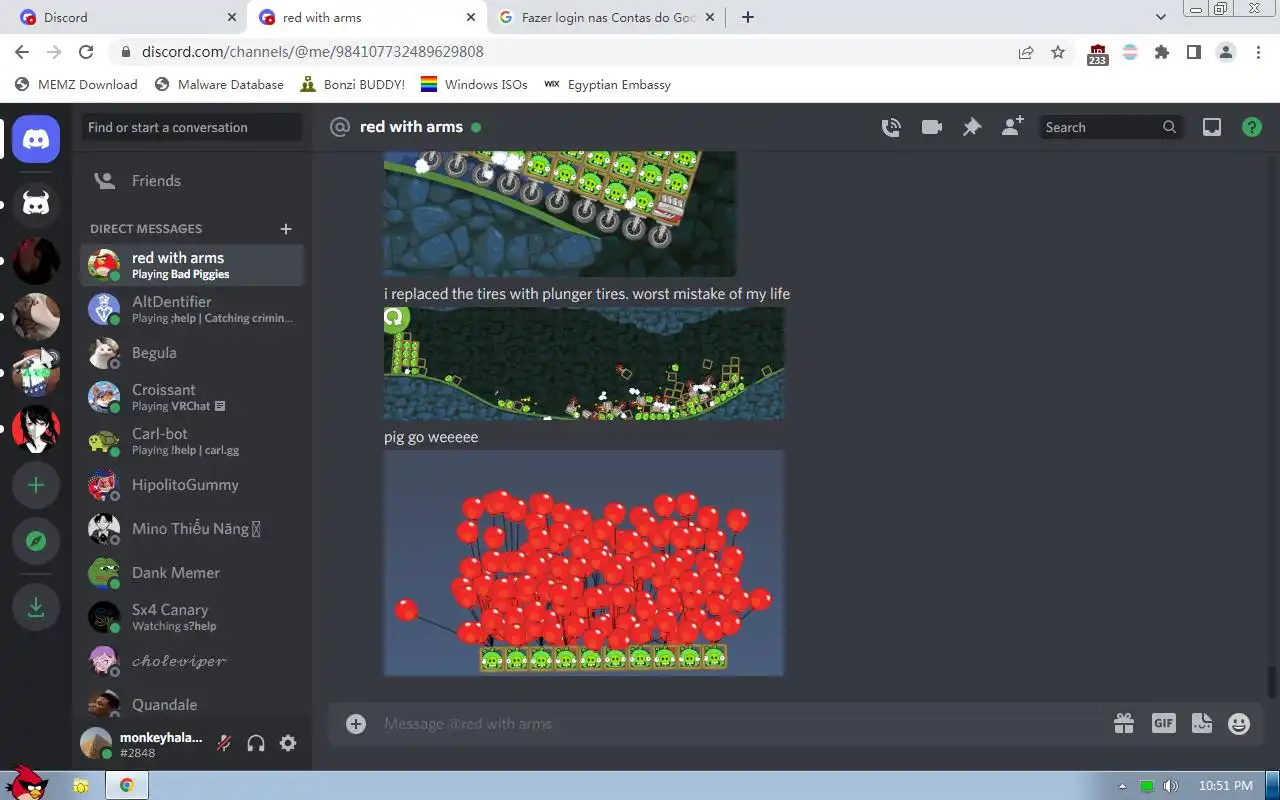
Task: Open sticker picker
Action: pyautogui.click(x=1202, y=723)
